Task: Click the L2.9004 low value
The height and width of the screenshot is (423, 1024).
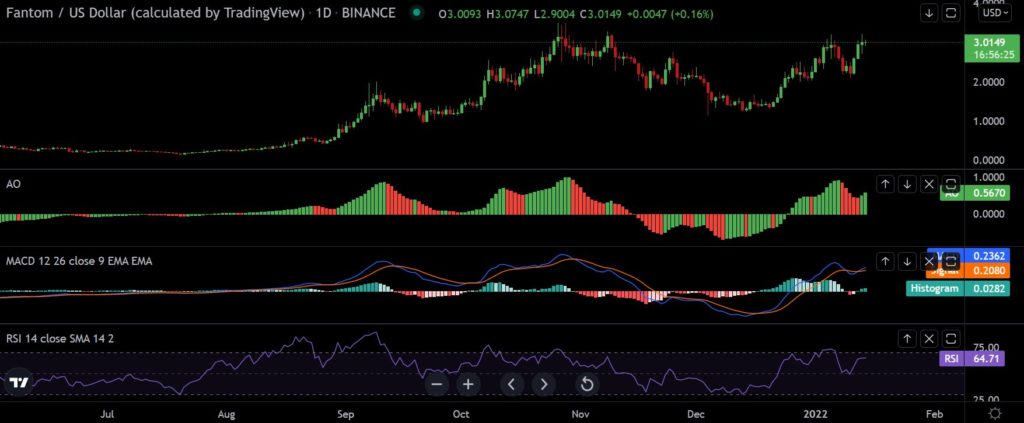Action: (x=556, y=14)
